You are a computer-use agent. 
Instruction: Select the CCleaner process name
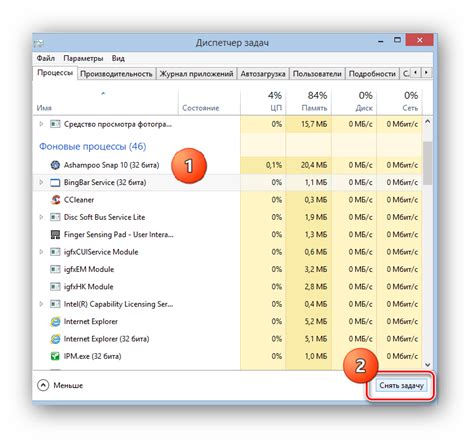[79, 200]
